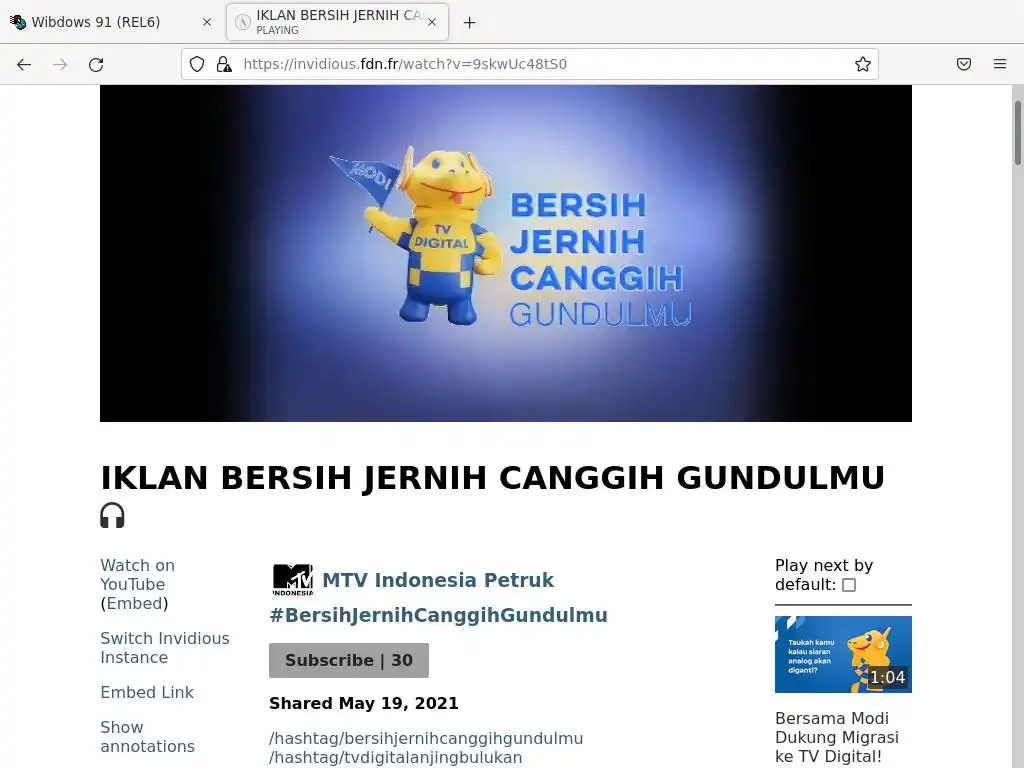Open the Firefox hamburger menu
This screenshot has height=768, width=1024.
click(1000, 64)
